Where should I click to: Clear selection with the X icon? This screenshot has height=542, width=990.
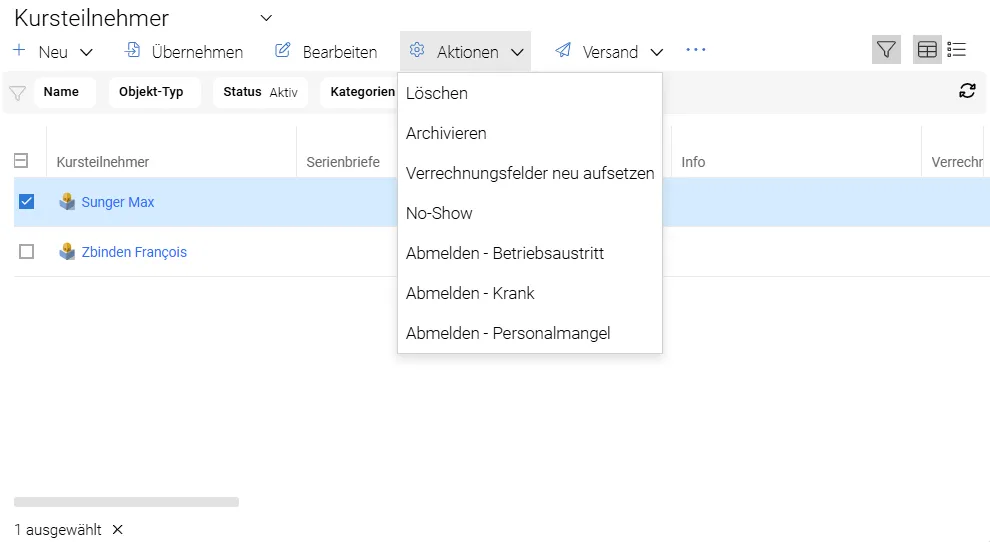(117, 529)
